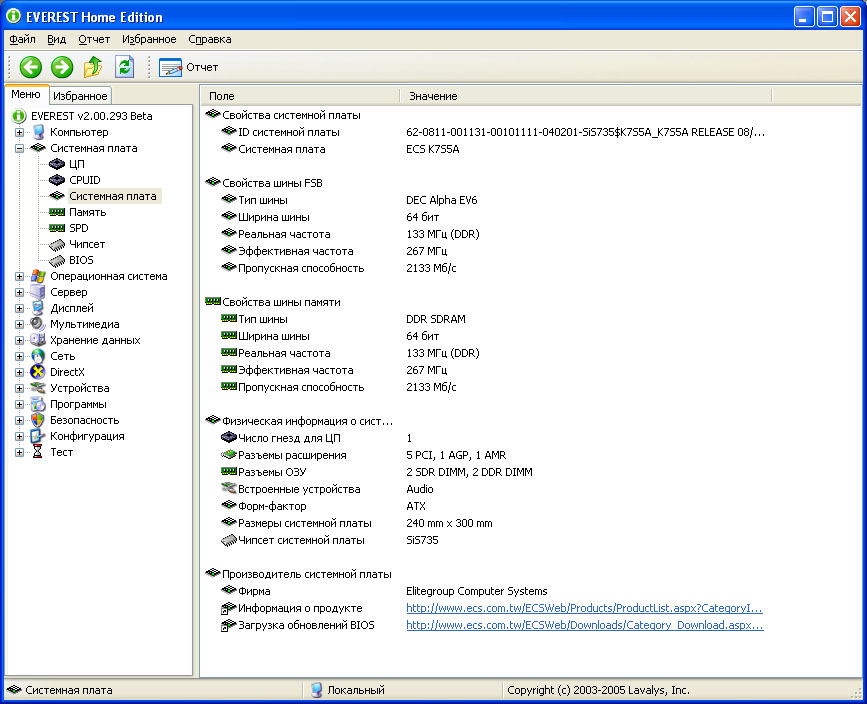Open the Избранное menu in menu bar

click(149, 39)
